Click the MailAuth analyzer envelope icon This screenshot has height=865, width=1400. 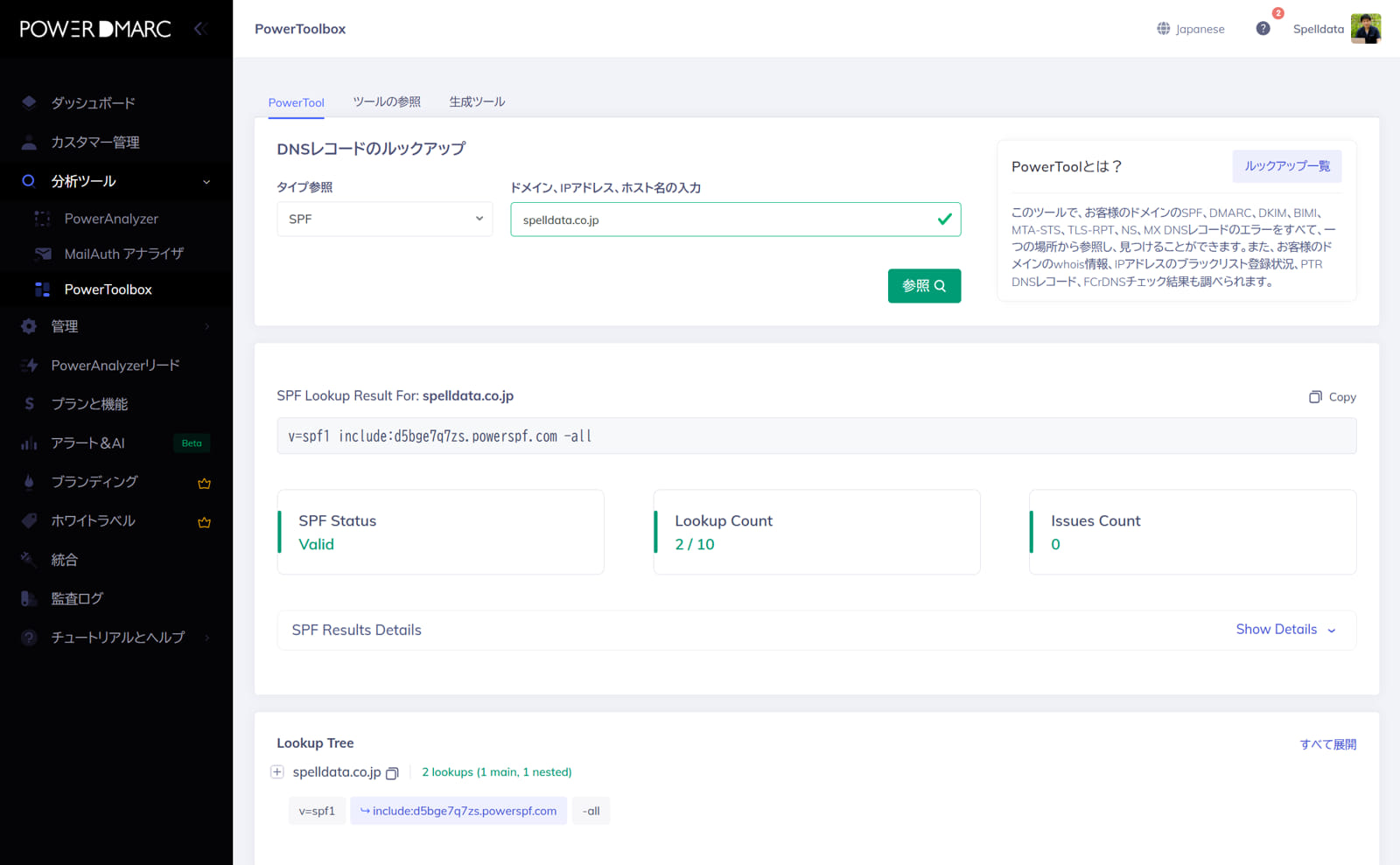[42, 254]
